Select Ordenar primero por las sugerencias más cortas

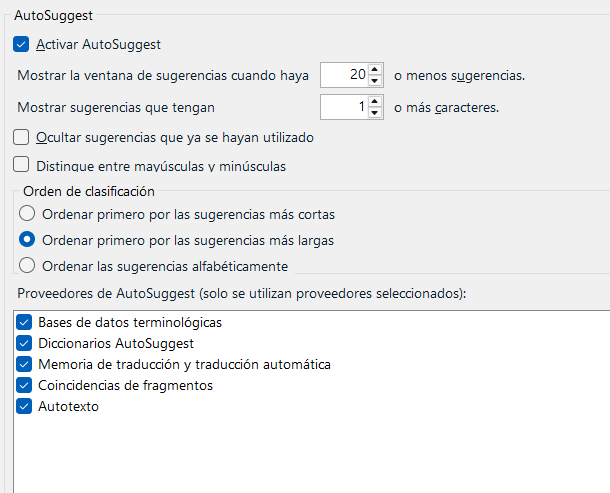[27, 214]
